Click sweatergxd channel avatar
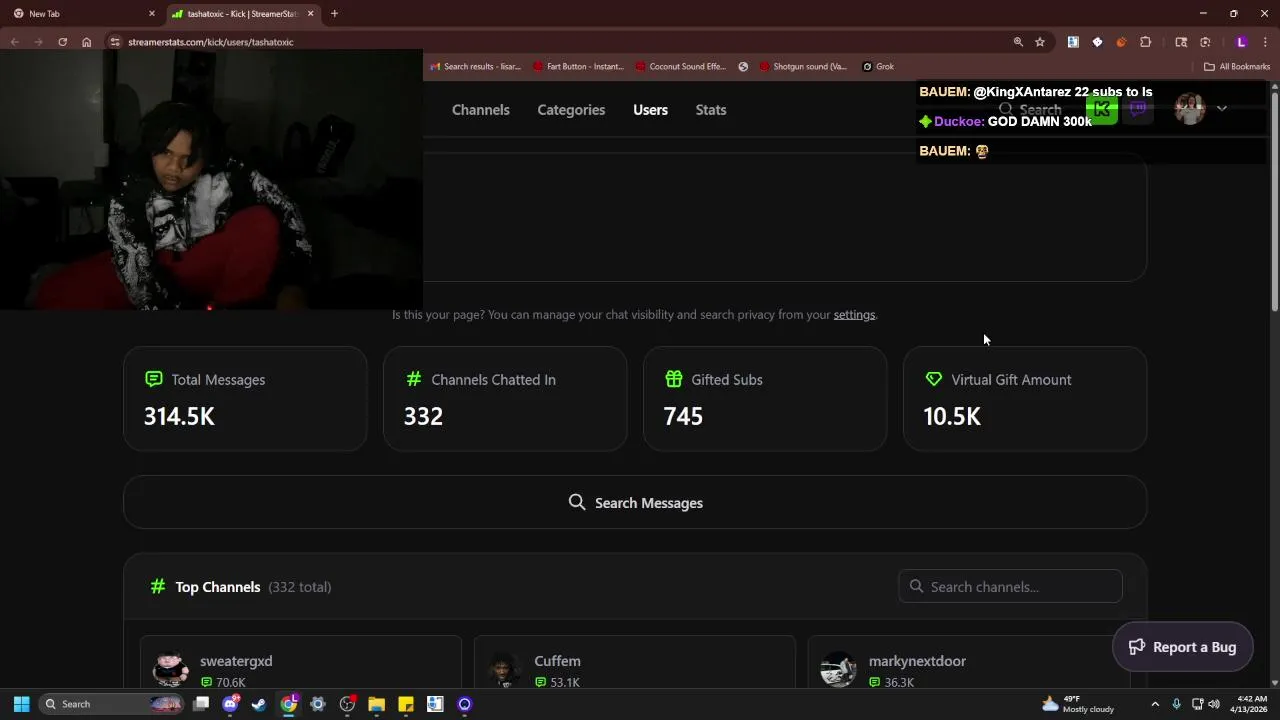Screen dimensions: 1280x720 170,670
